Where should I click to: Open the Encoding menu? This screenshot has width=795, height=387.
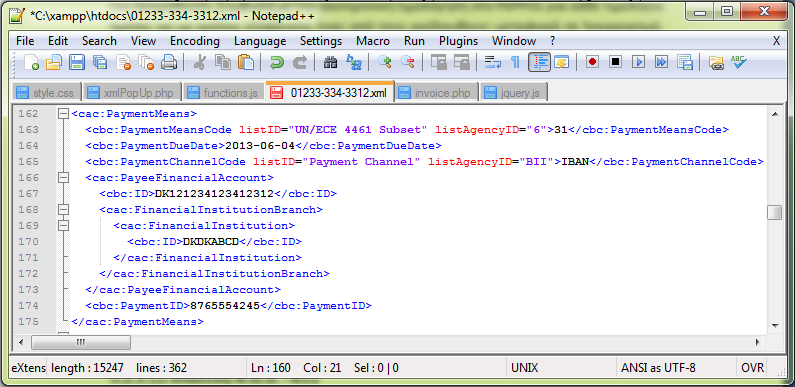click(x=195, y=41)
